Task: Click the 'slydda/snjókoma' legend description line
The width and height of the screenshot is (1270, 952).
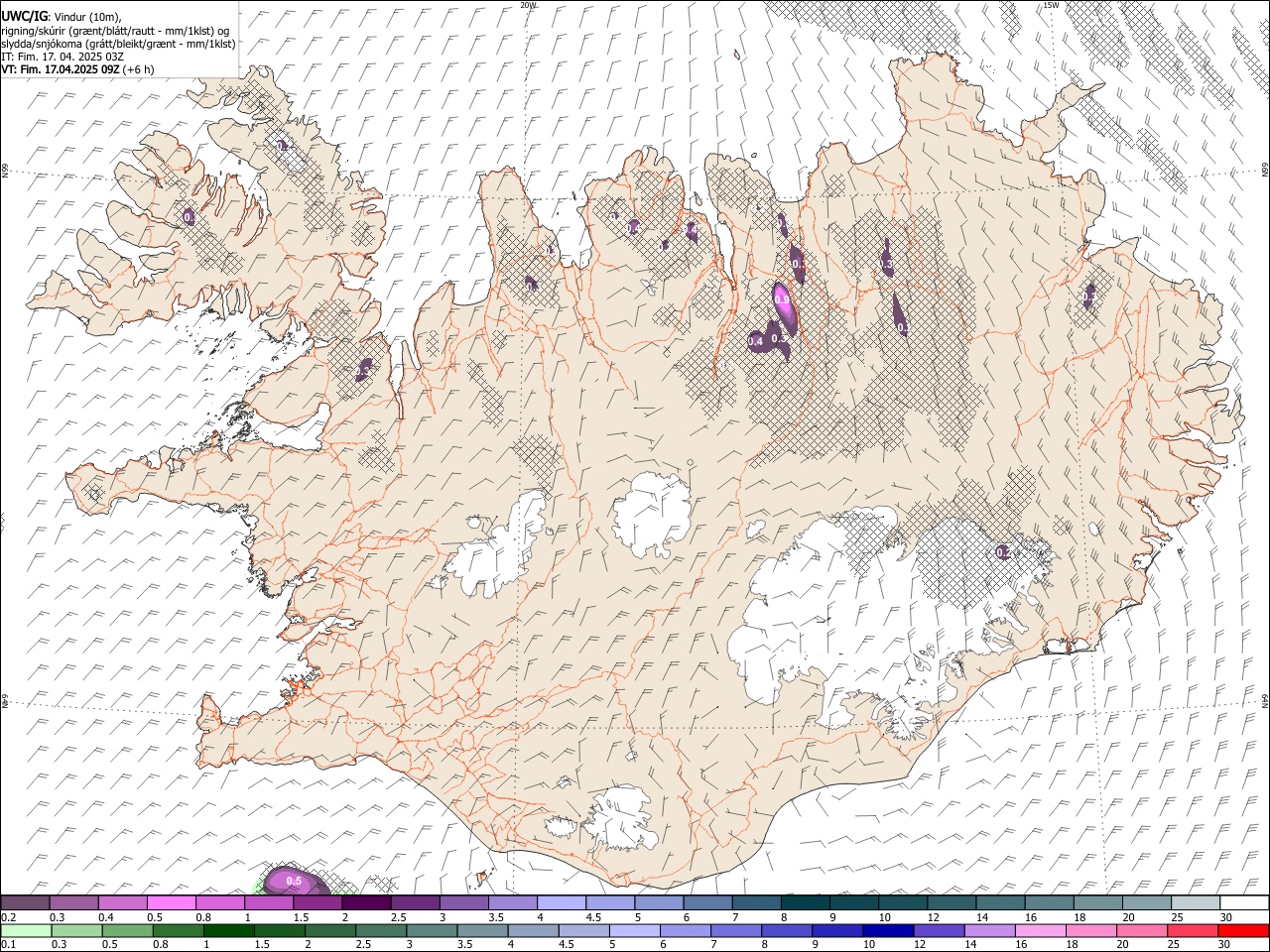Action: 118,44
